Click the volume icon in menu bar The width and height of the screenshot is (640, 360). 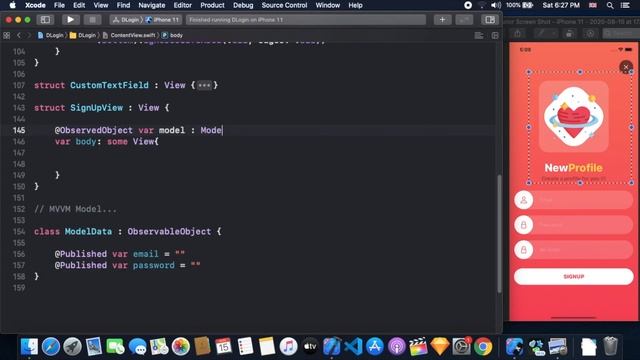[496, 5]
